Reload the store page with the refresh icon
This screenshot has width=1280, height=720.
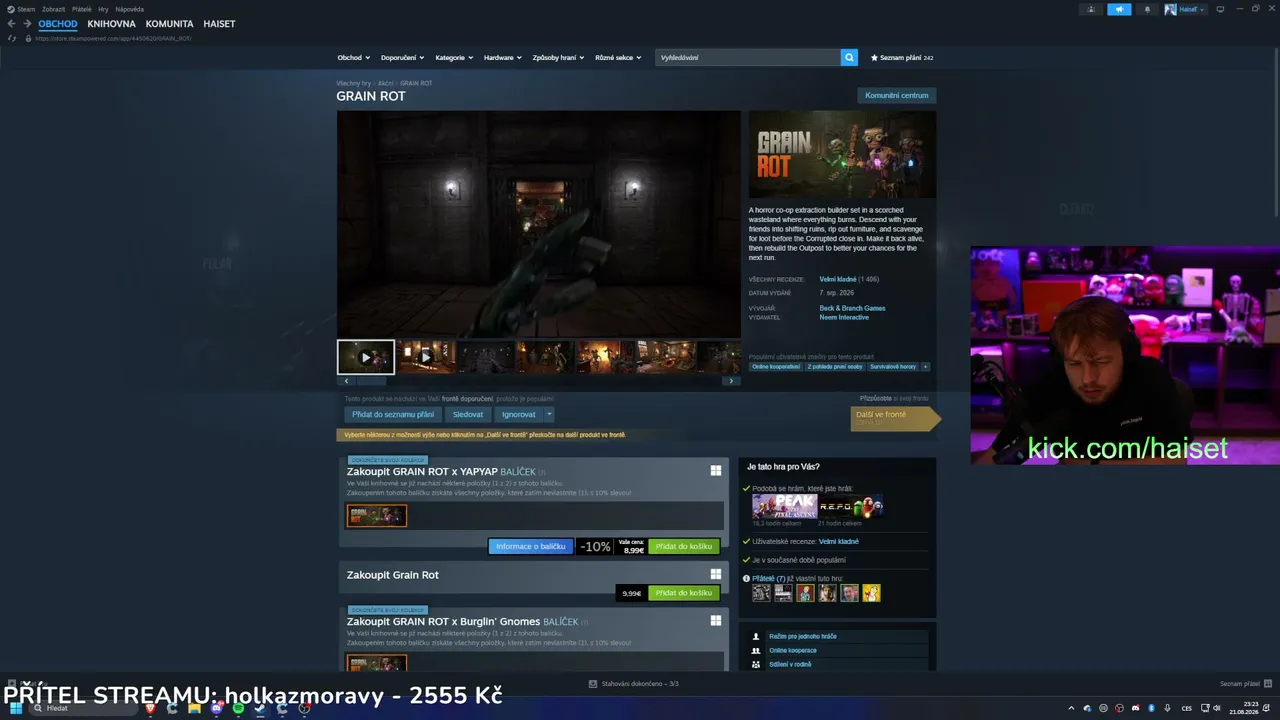(x=12, y=38)
